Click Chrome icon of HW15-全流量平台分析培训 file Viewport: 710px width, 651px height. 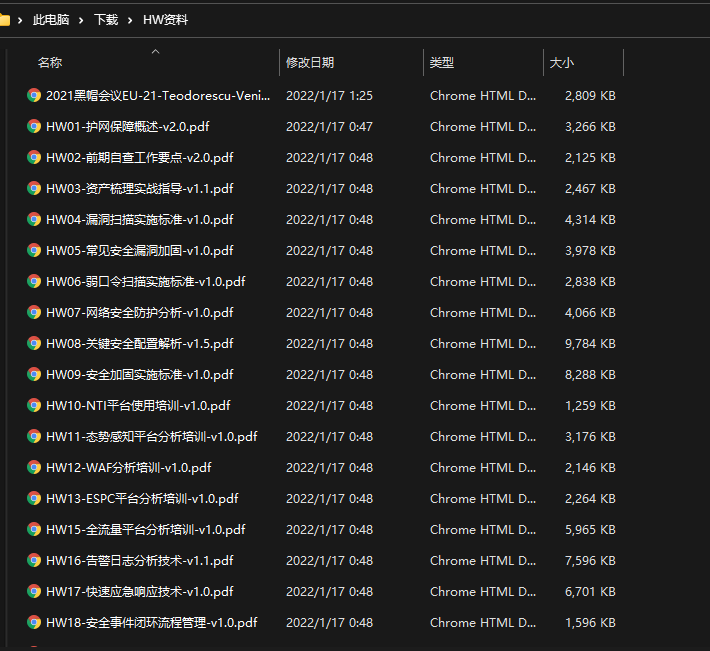(34, 529)
